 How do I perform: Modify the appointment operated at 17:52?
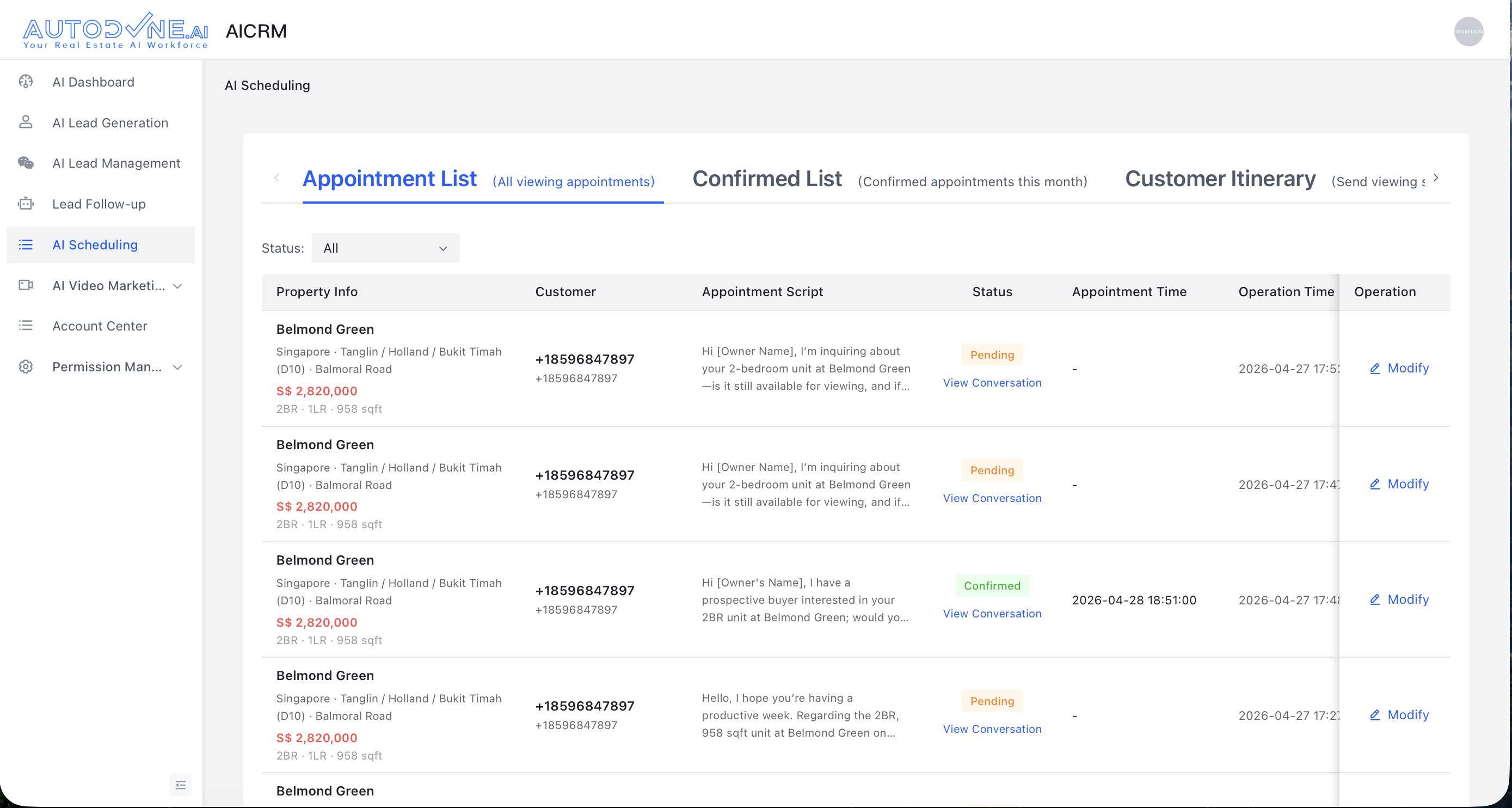click(x=1399, y=368)
